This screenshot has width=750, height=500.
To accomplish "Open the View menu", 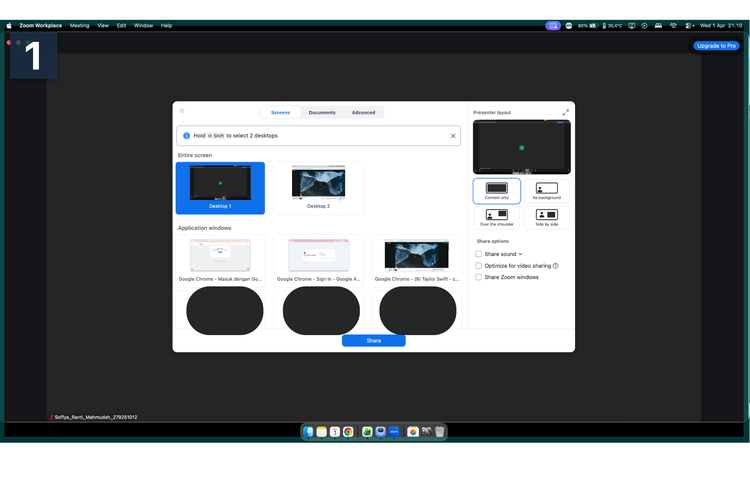I will coord(103,26).
